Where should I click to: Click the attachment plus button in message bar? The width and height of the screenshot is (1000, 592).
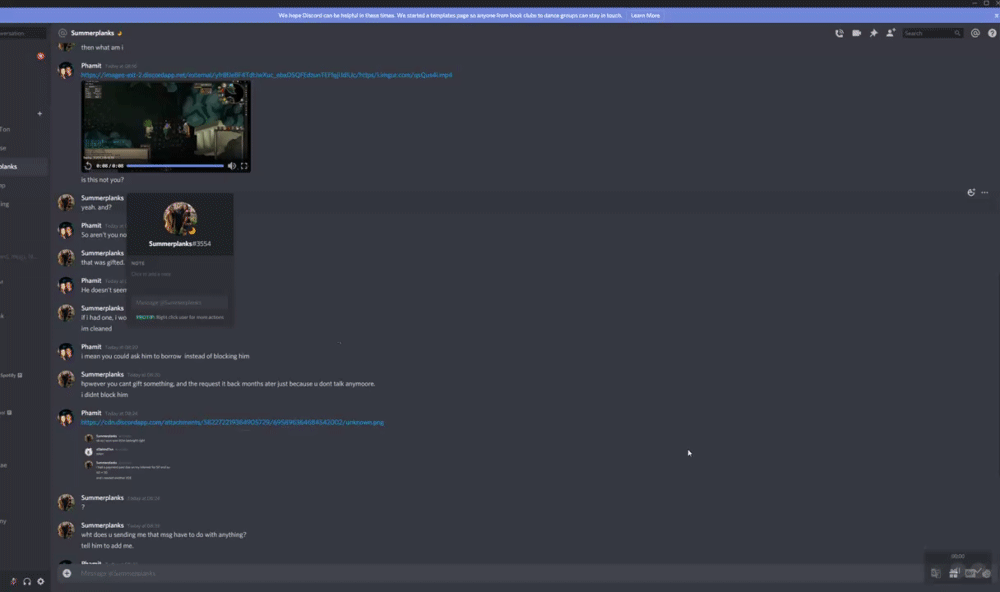(x=67, y=574)
